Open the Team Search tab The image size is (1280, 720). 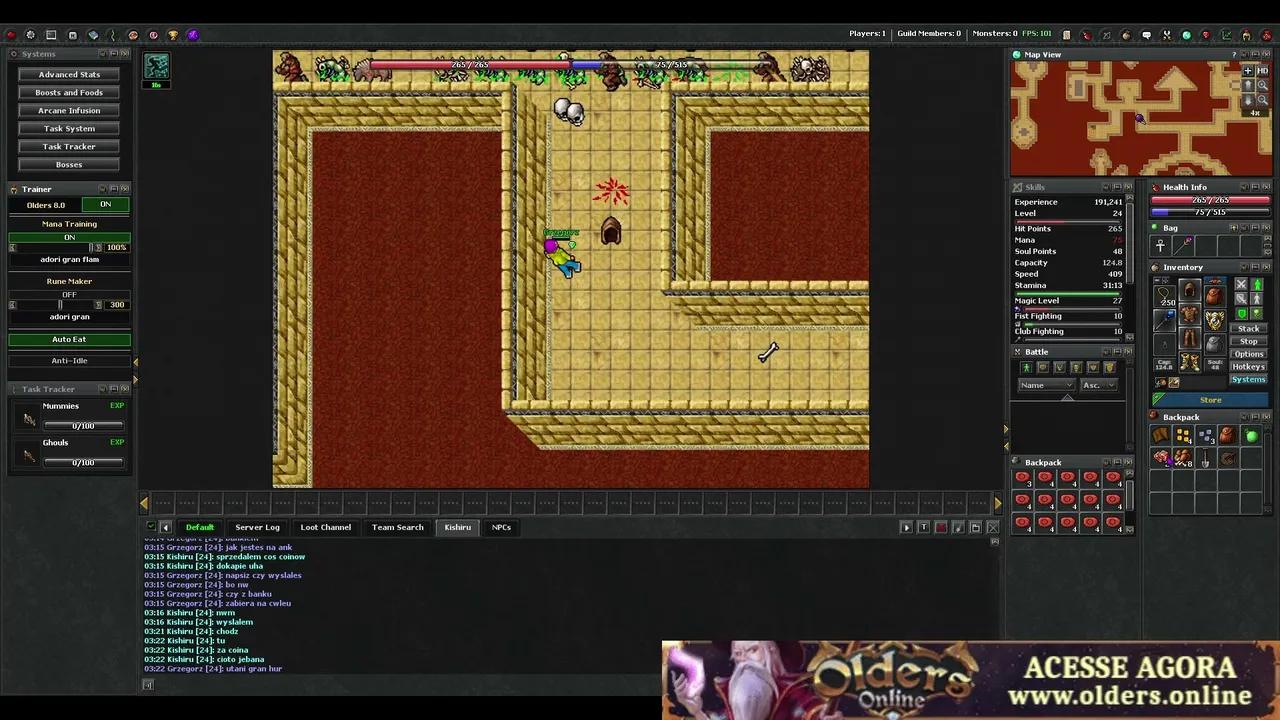tap(398, 527)
